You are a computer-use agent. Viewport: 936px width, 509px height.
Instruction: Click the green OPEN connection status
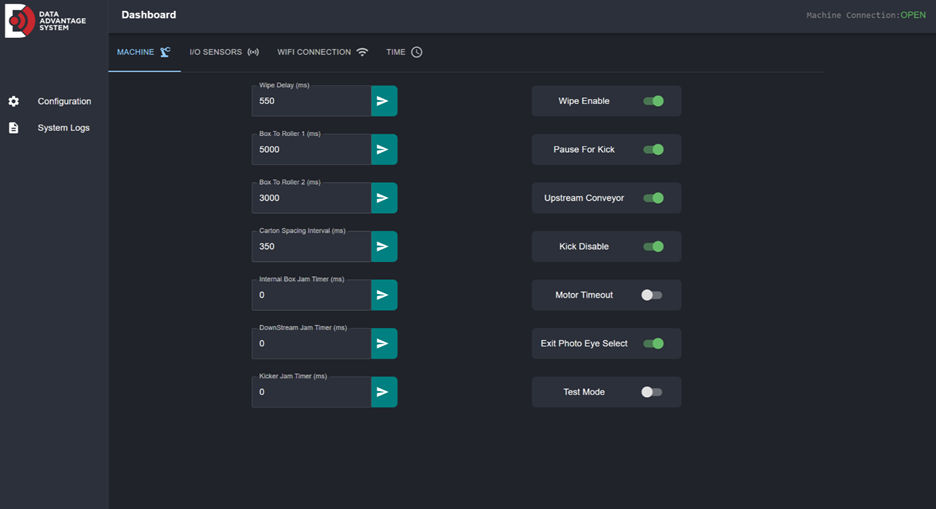pos(913,15)
